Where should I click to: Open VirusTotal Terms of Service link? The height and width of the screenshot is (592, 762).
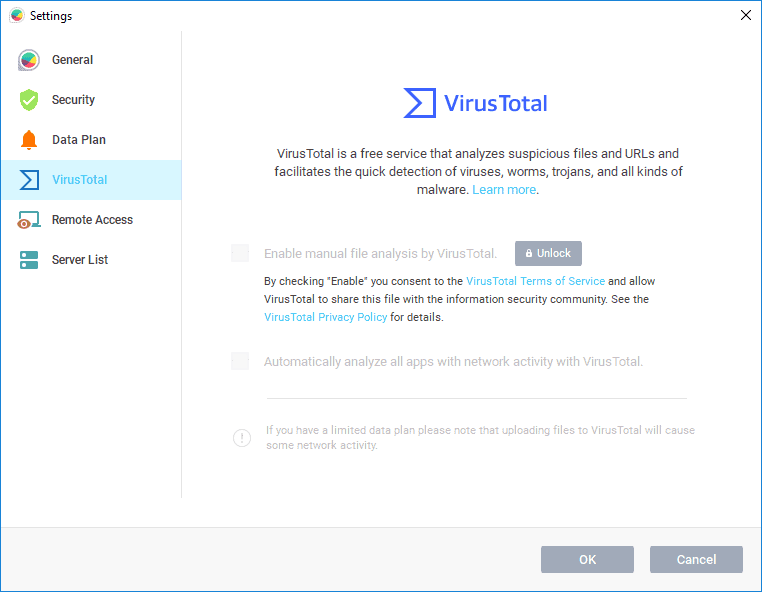[536, 281]
